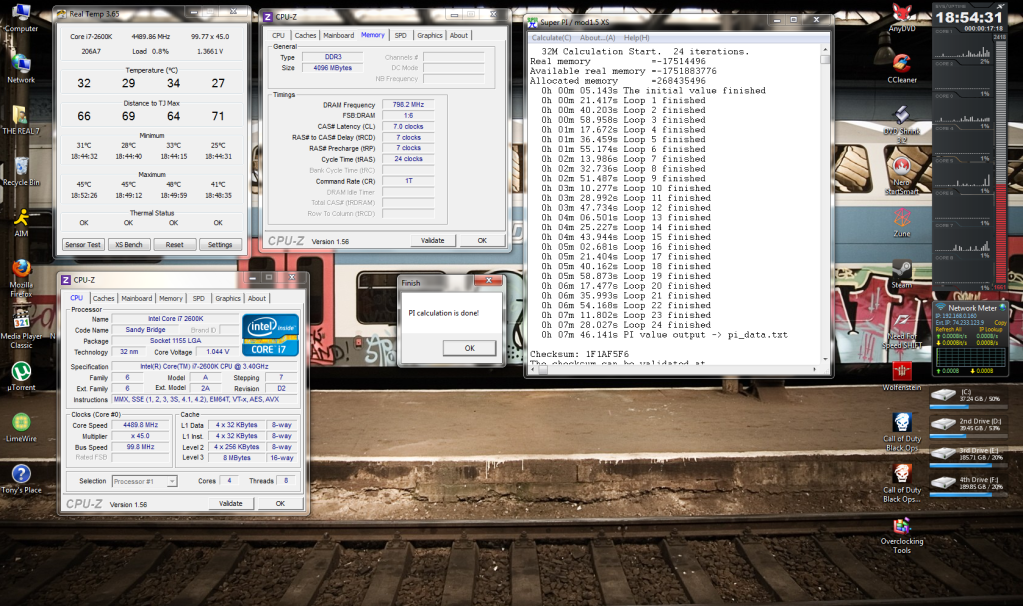
Task: Click Sensor Test button in Real Temp
Action: tap(83, 245)
